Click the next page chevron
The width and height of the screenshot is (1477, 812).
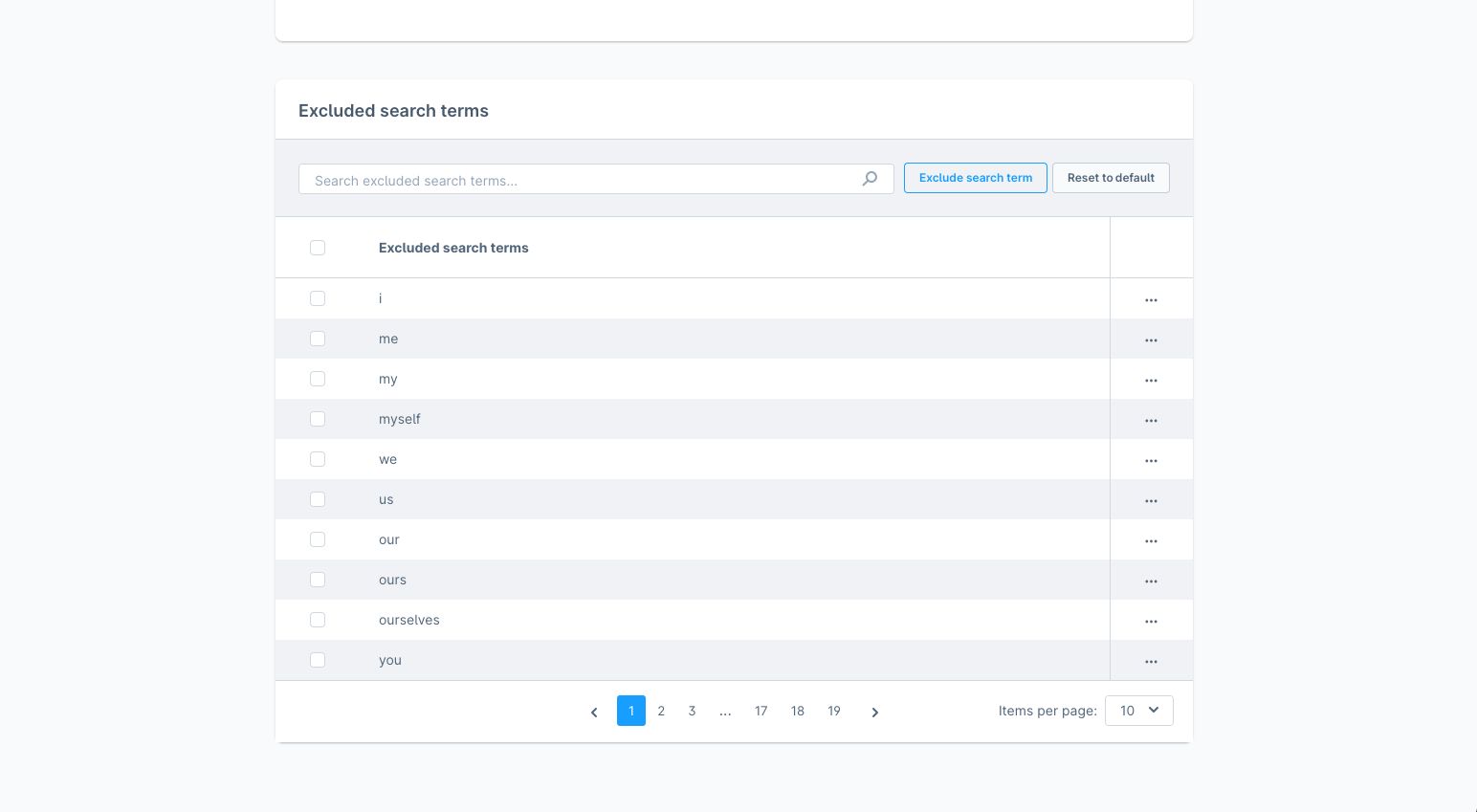875,712
